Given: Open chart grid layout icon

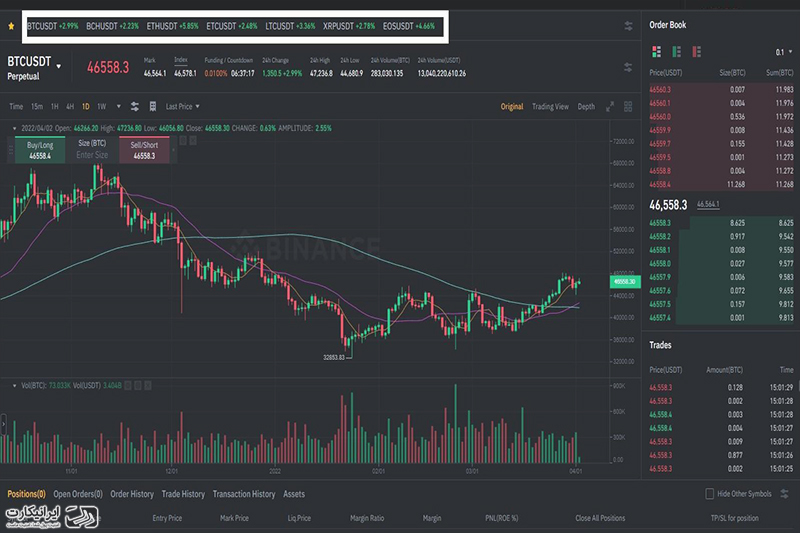Looking at the screenshot, I should (628, 106).
